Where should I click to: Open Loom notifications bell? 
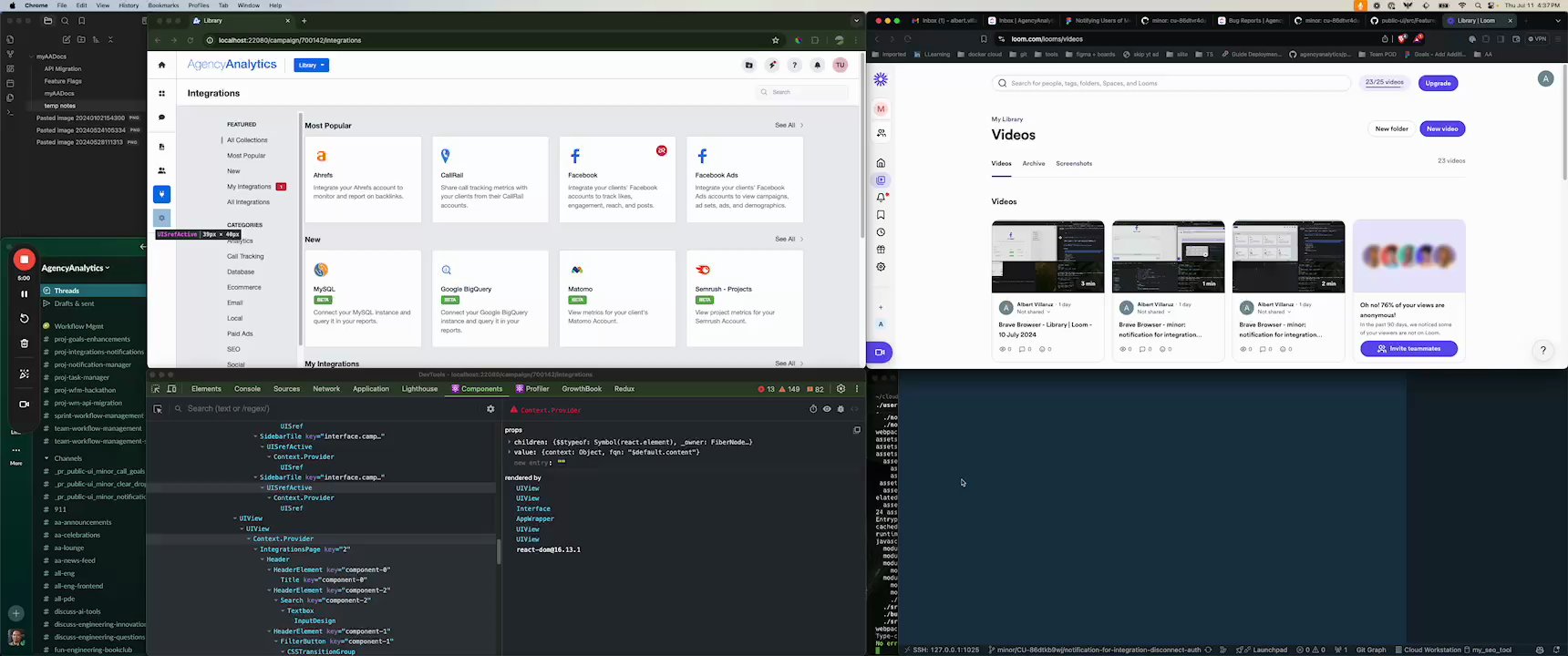tap(881, 198)
